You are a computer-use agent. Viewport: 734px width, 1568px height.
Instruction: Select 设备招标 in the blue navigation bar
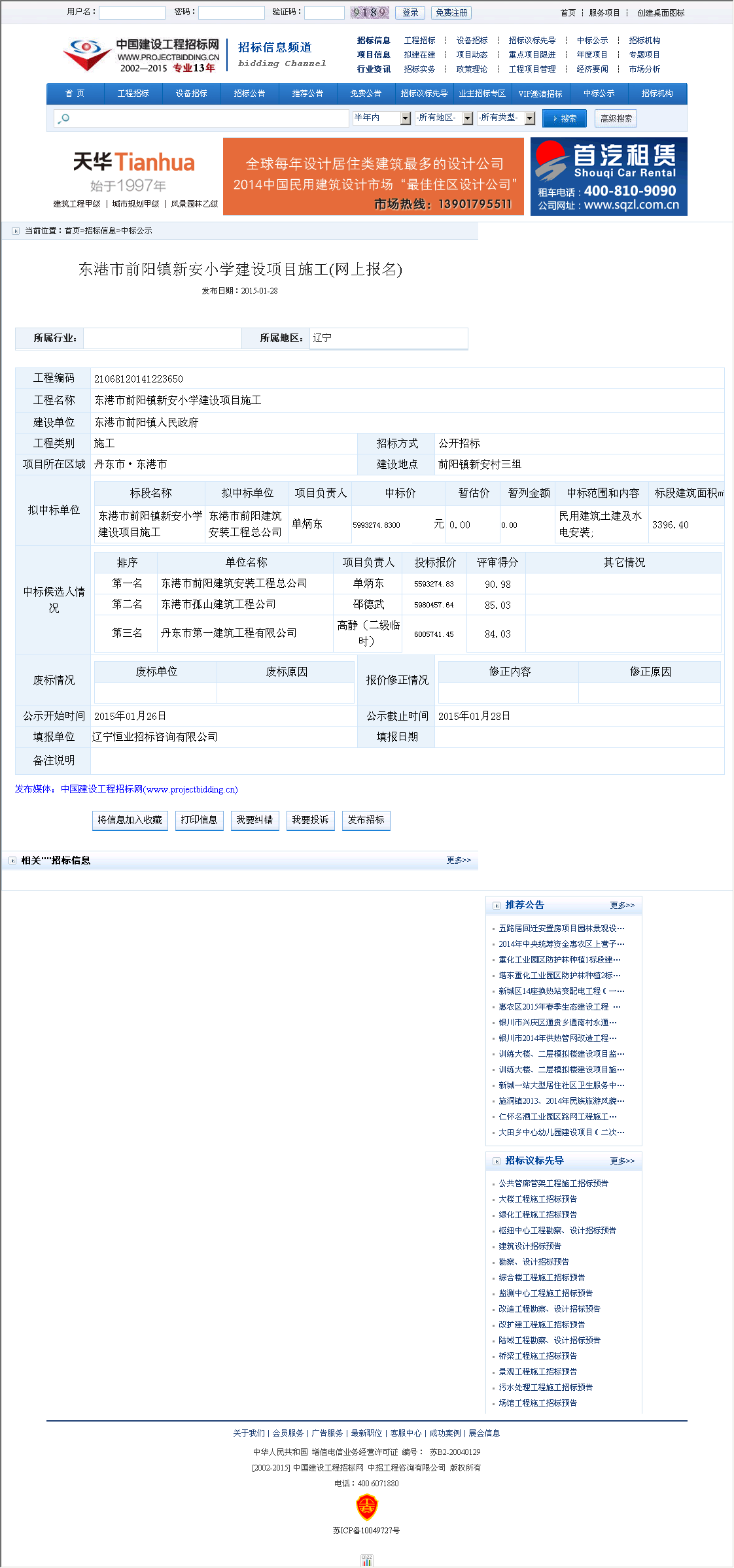(192, 94)
